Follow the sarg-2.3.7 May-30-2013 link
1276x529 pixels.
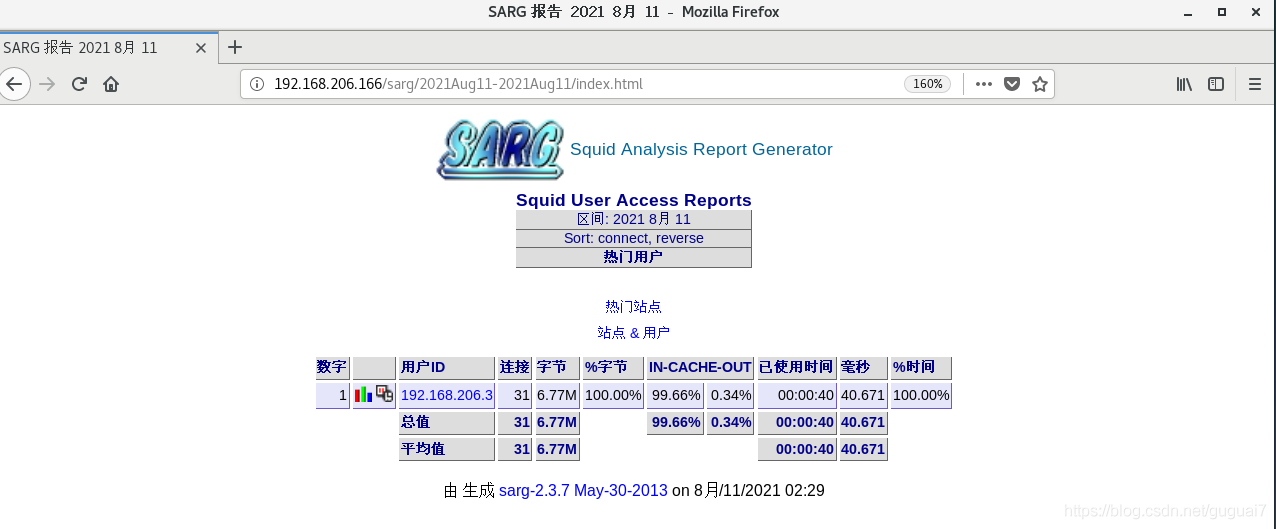pos(583,491)
